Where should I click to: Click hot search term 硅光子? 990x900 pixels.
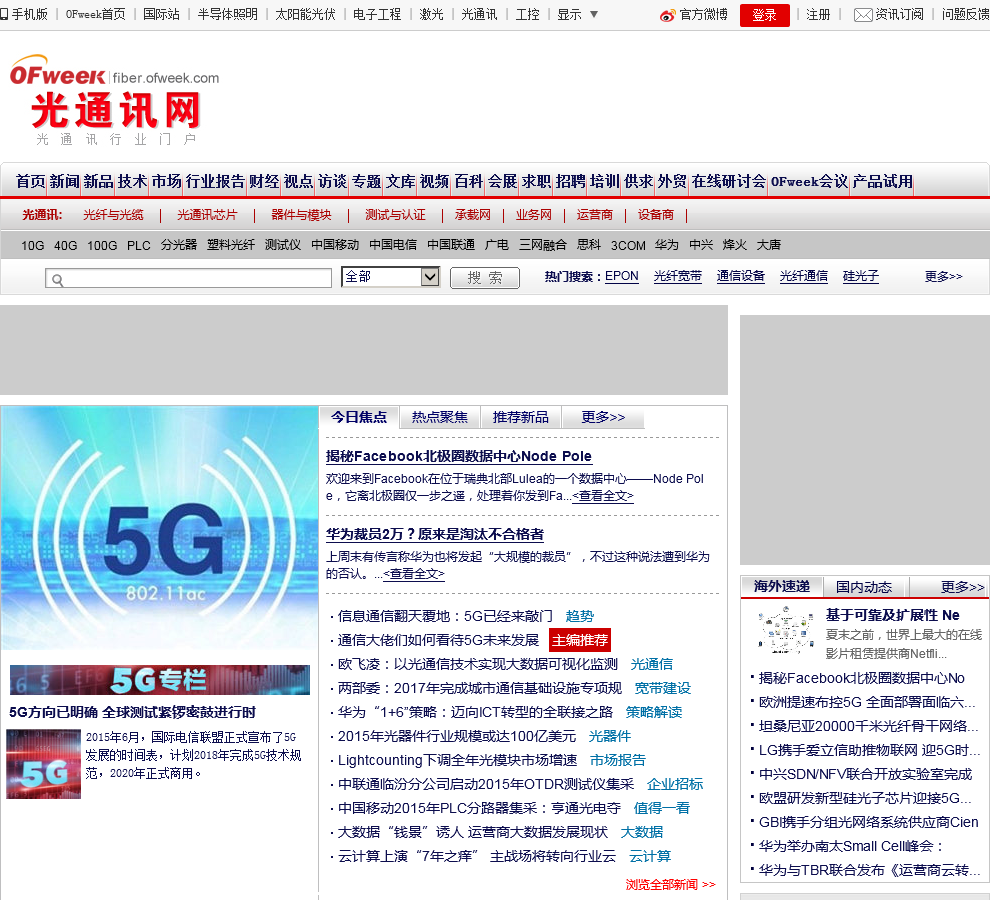(x=861, y=276)
